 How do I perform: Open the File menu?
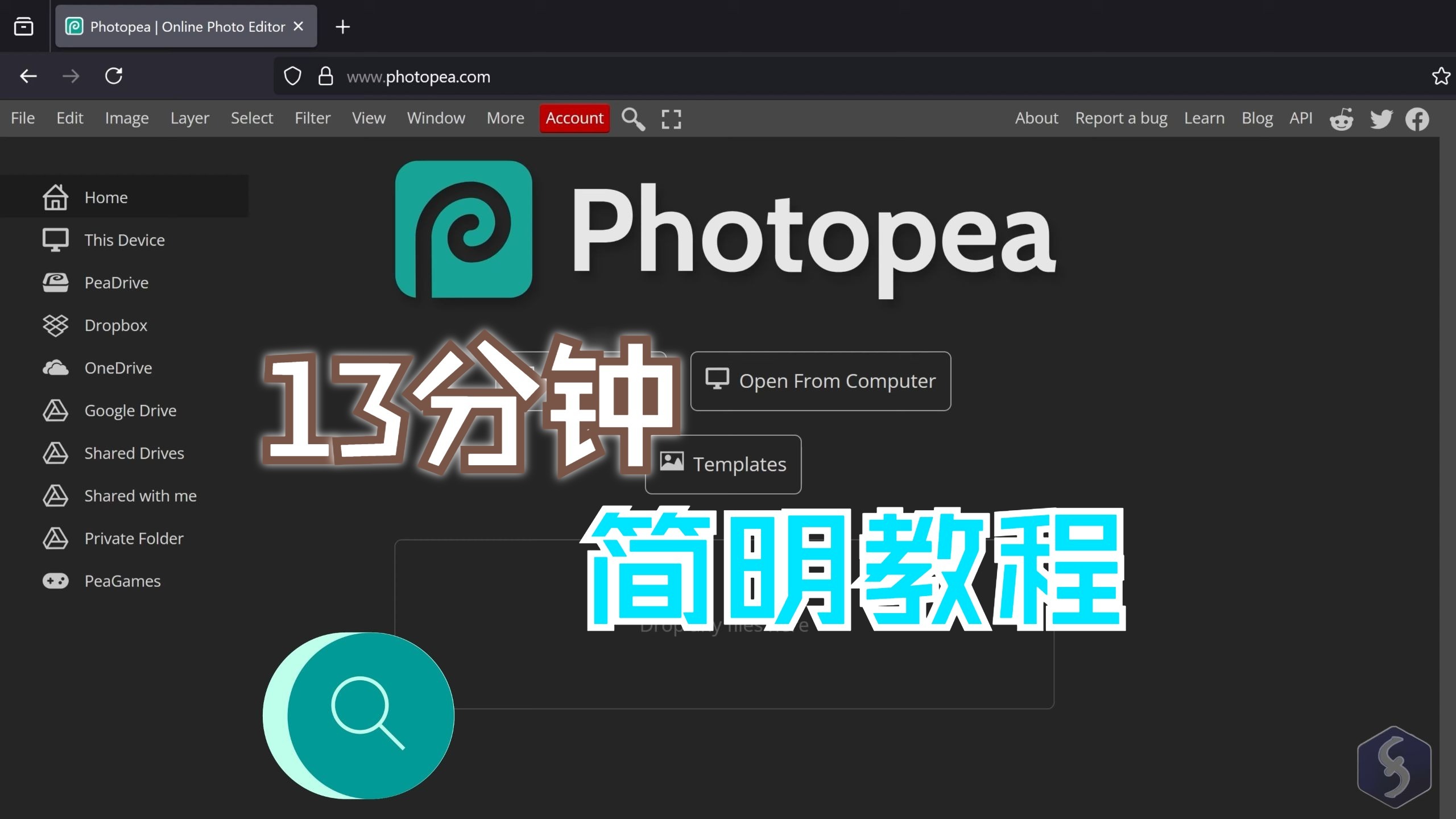(23, 118)
